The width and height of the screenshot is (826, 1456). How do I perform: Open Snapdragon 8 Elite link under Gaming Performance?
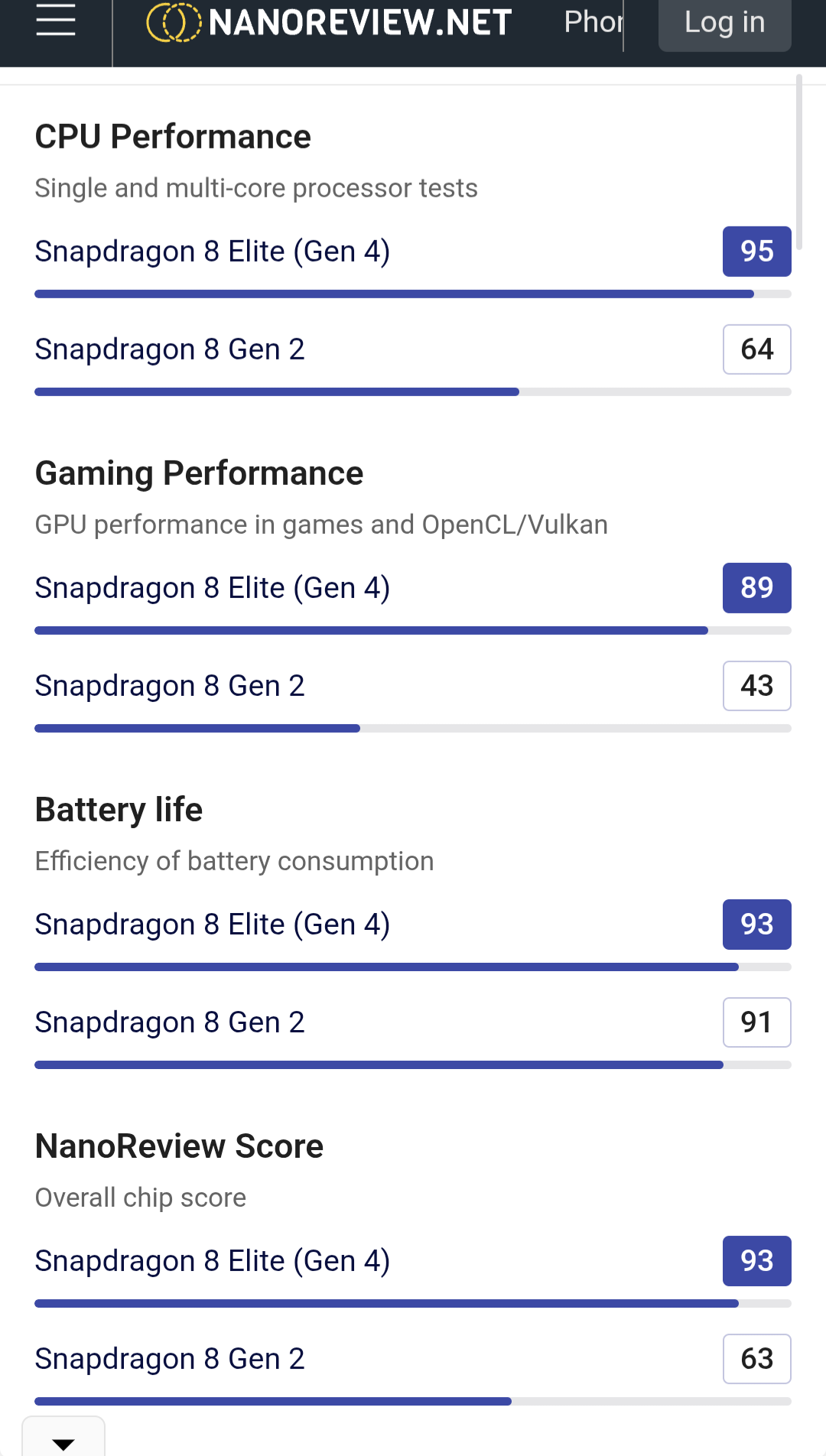click(213, 588)
